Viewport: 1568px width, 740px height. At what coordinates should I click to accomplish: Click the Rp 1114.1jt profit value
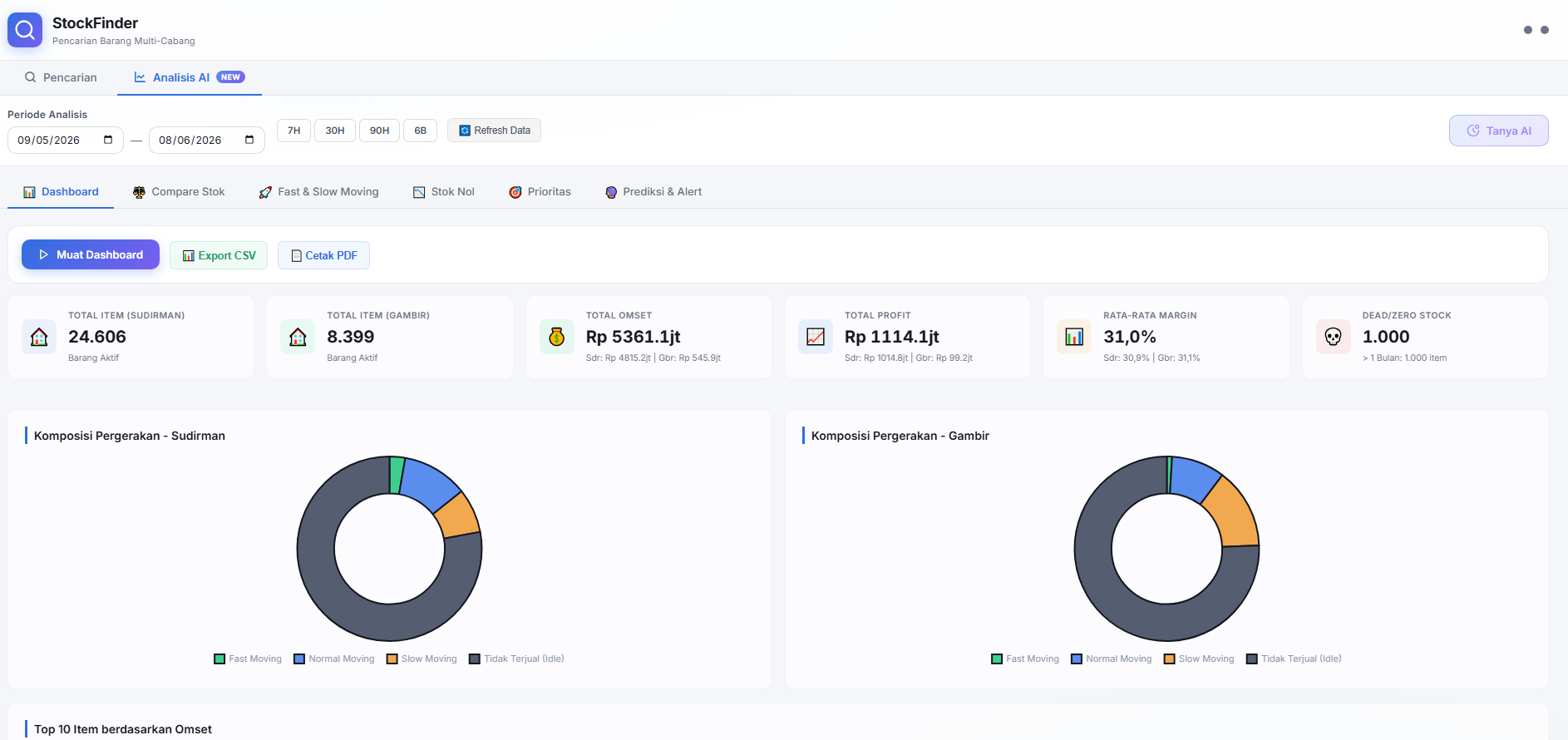click(892, 337)
